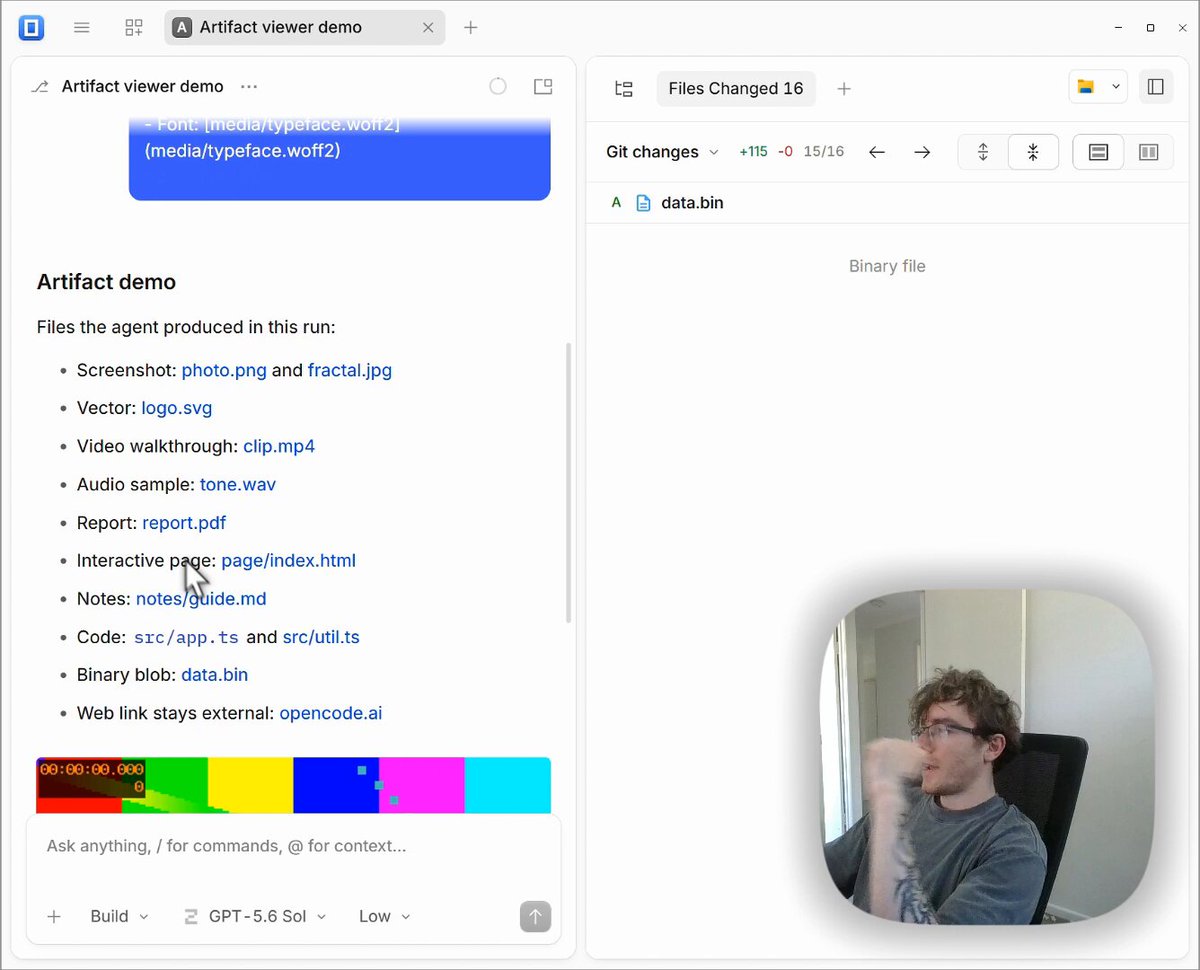Open the Build agent dropdown
Viewport: 1200px width, 970px height.
point(119,917)
